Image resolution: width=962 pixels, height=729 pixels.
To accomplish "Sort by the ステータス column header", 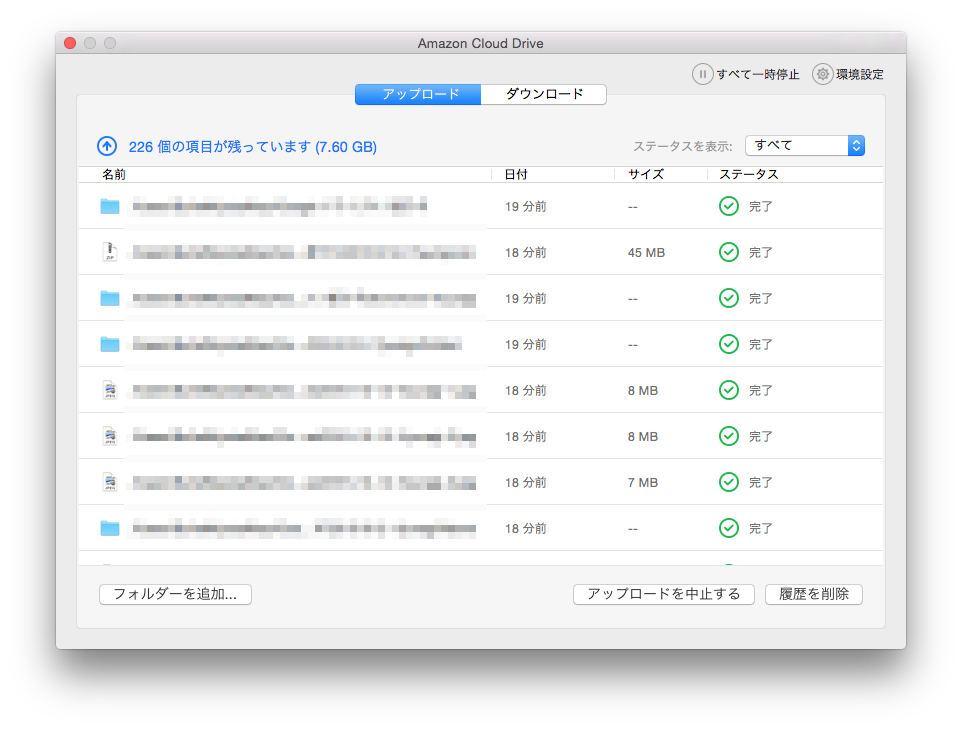I will pyautogui.click(x=748, y=174).
